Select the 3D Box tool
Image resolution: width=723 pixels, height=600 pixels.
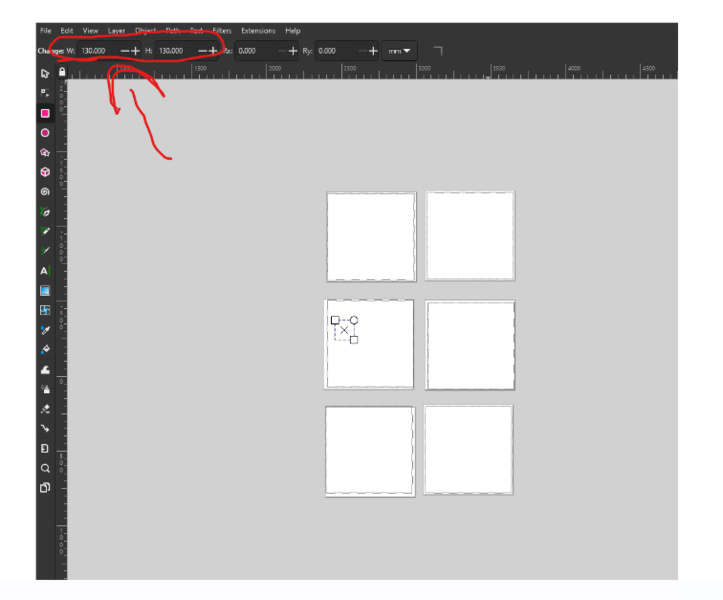[x=45, y=172]
